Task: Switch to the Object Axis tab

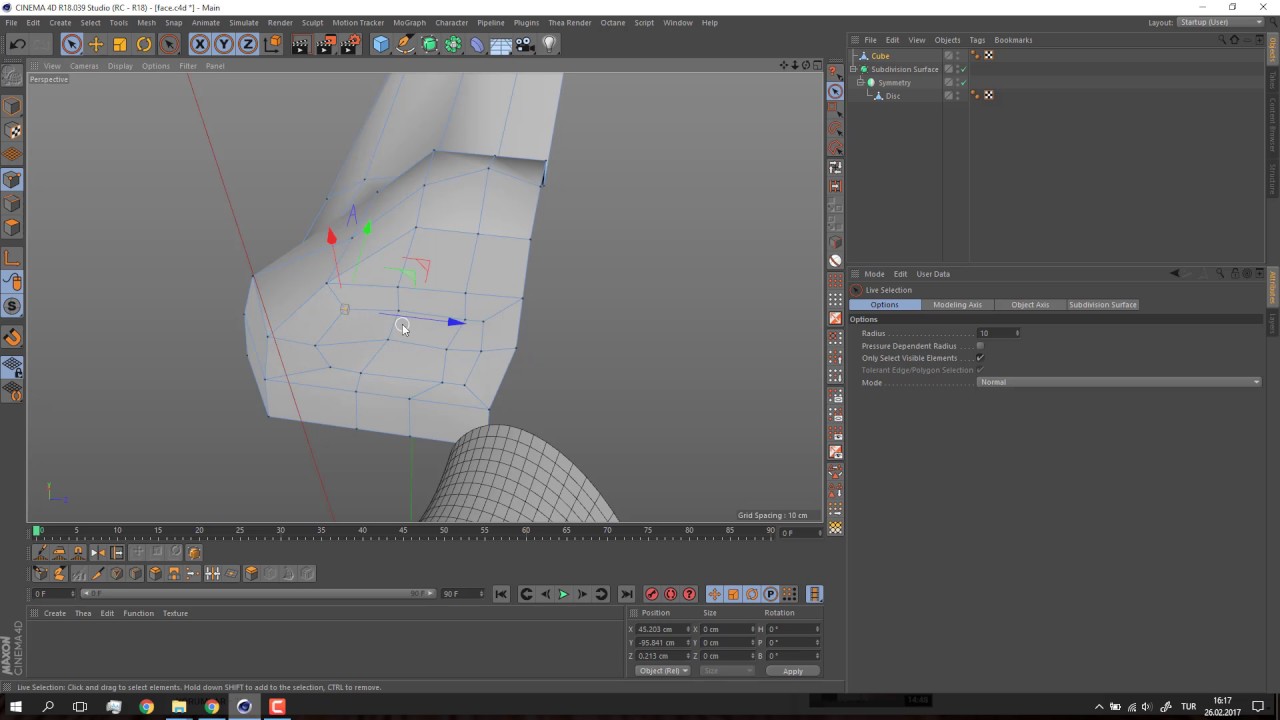Action: 1030,305
